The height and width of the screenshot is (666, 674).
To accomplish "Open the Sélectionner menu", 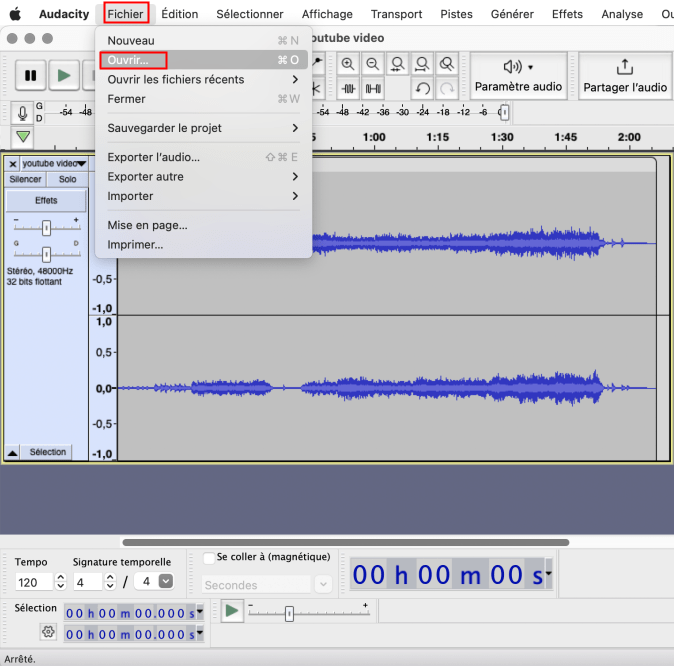I will tap(250, 14).
